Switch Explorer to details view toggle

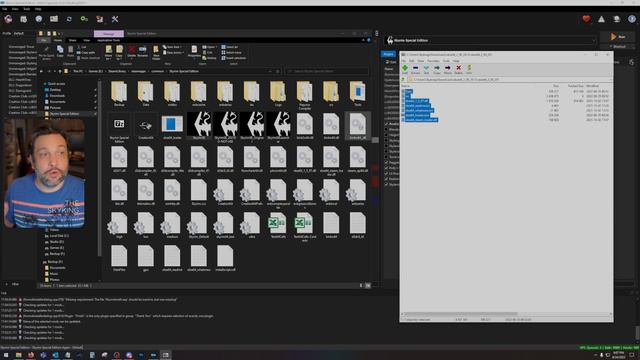(x=361, y=286)
